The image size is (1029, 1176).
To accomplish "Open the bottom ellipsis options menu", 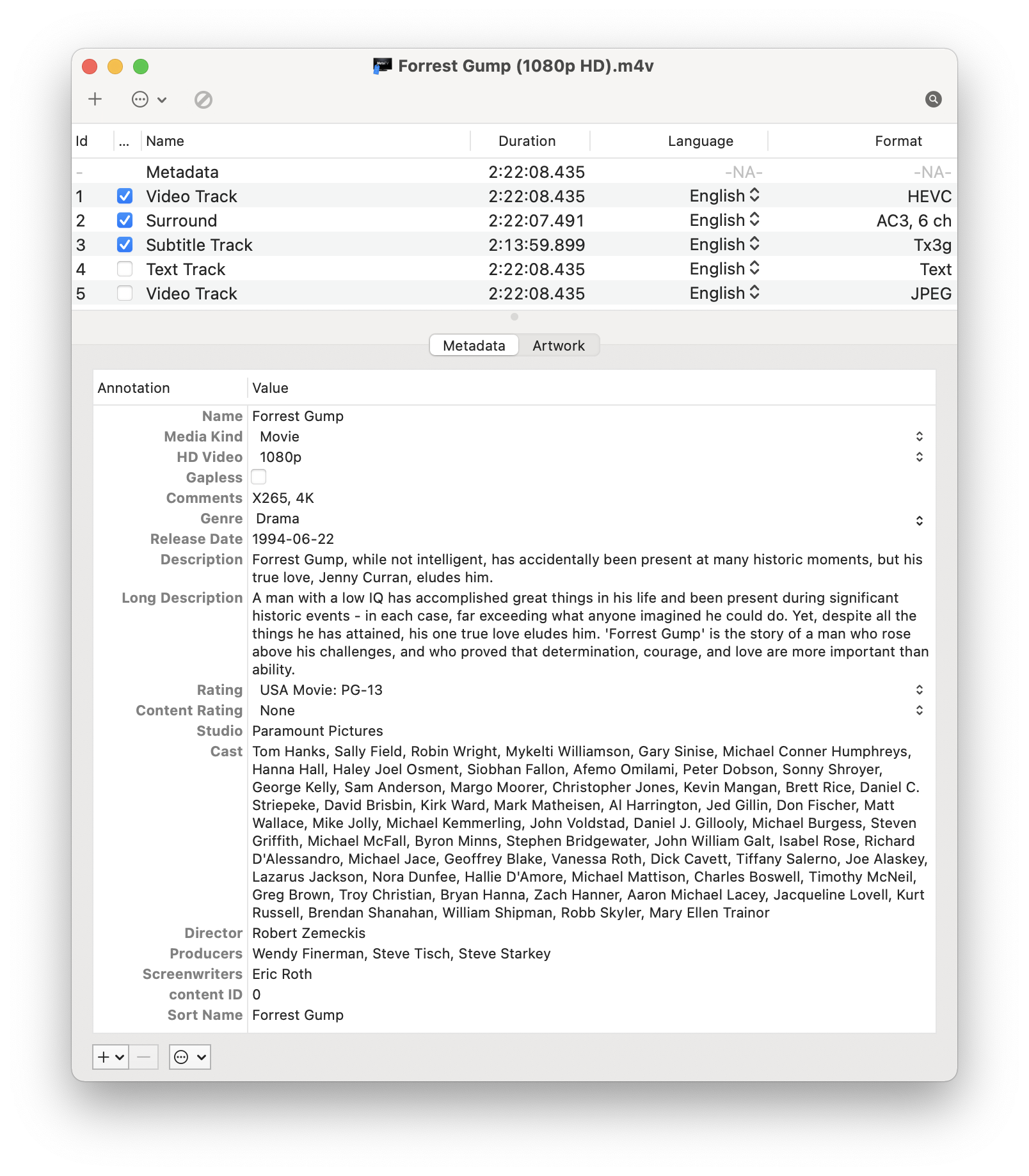I will pyautogui.click(x=190, y=1057).
